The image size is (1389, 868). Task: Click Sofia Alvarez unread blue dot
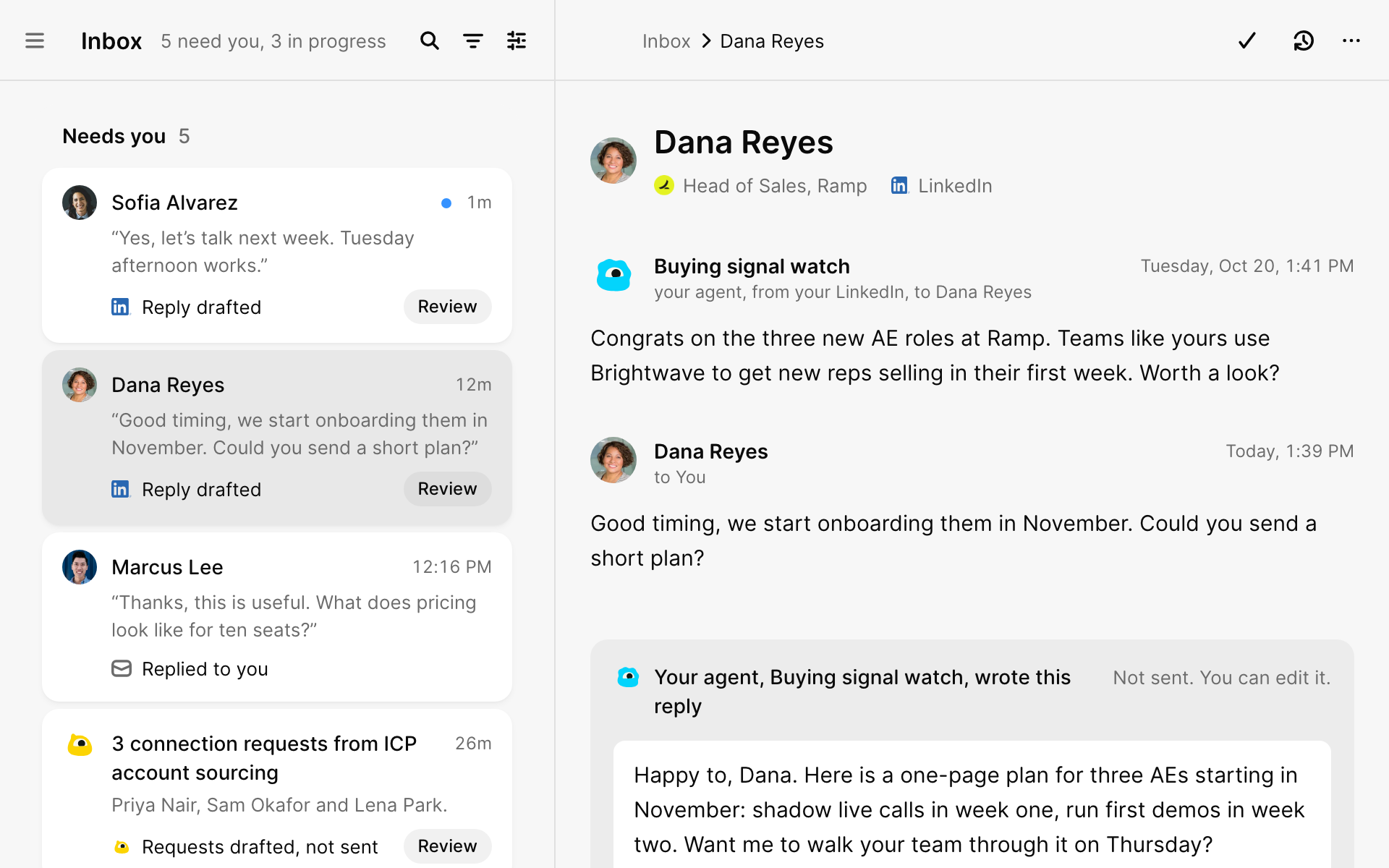[x=446, y=203]
